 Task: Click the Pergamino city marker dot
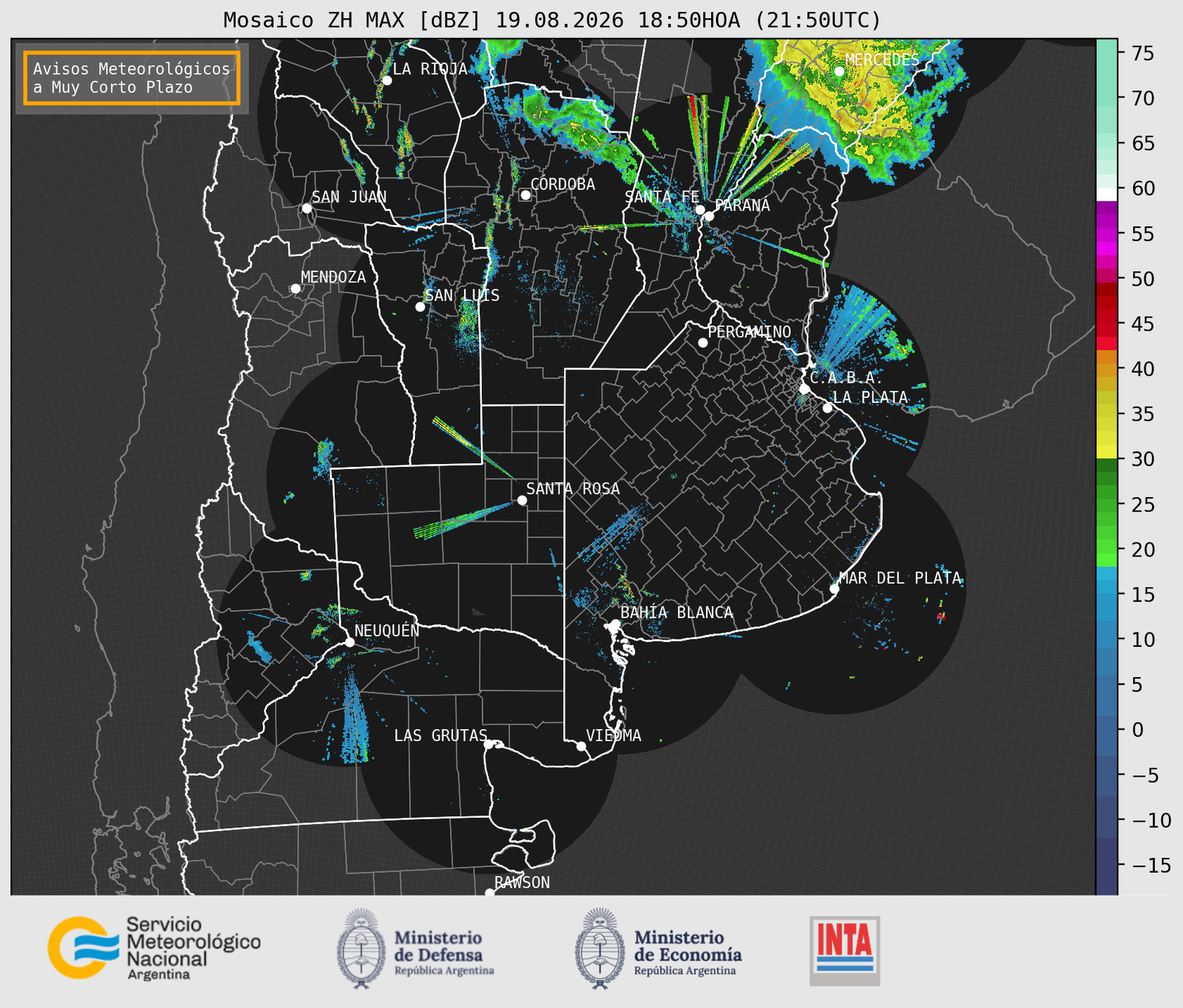pyautogui.click(x=703, y=343)
